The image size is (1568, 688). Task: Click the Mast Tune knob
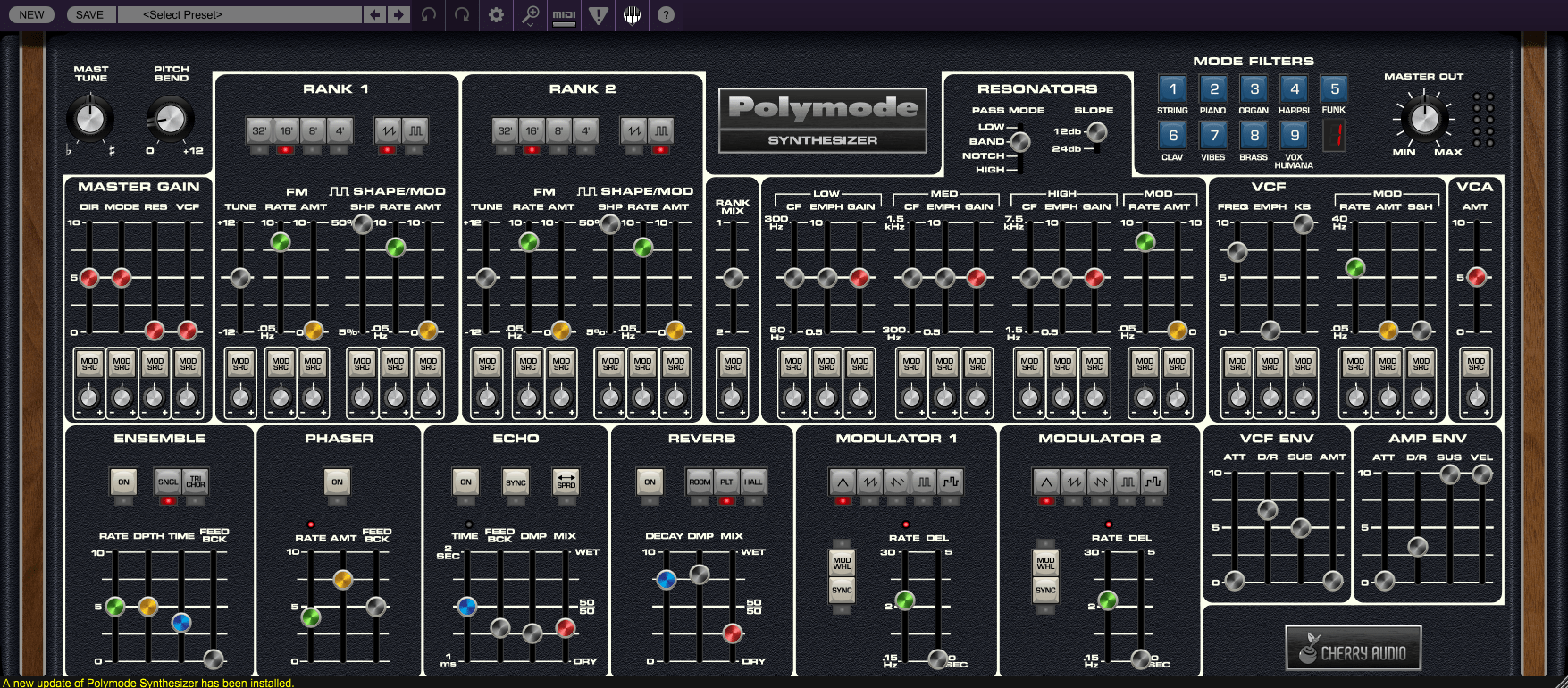click(x=89, y=118)
